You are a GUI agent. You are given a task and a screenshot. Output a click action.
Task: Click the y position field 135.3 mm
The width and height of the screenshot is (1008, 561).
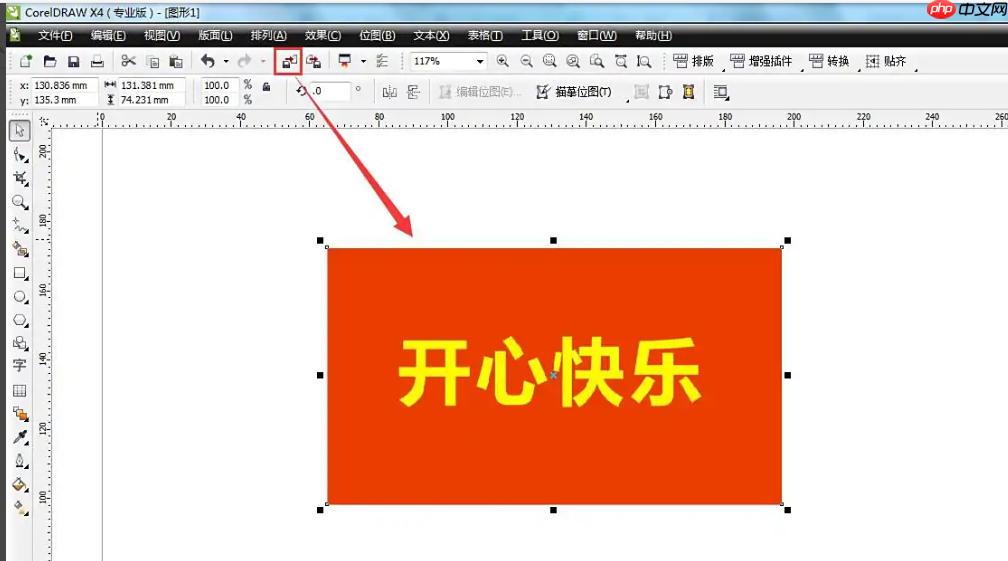(x=64, y=100)
